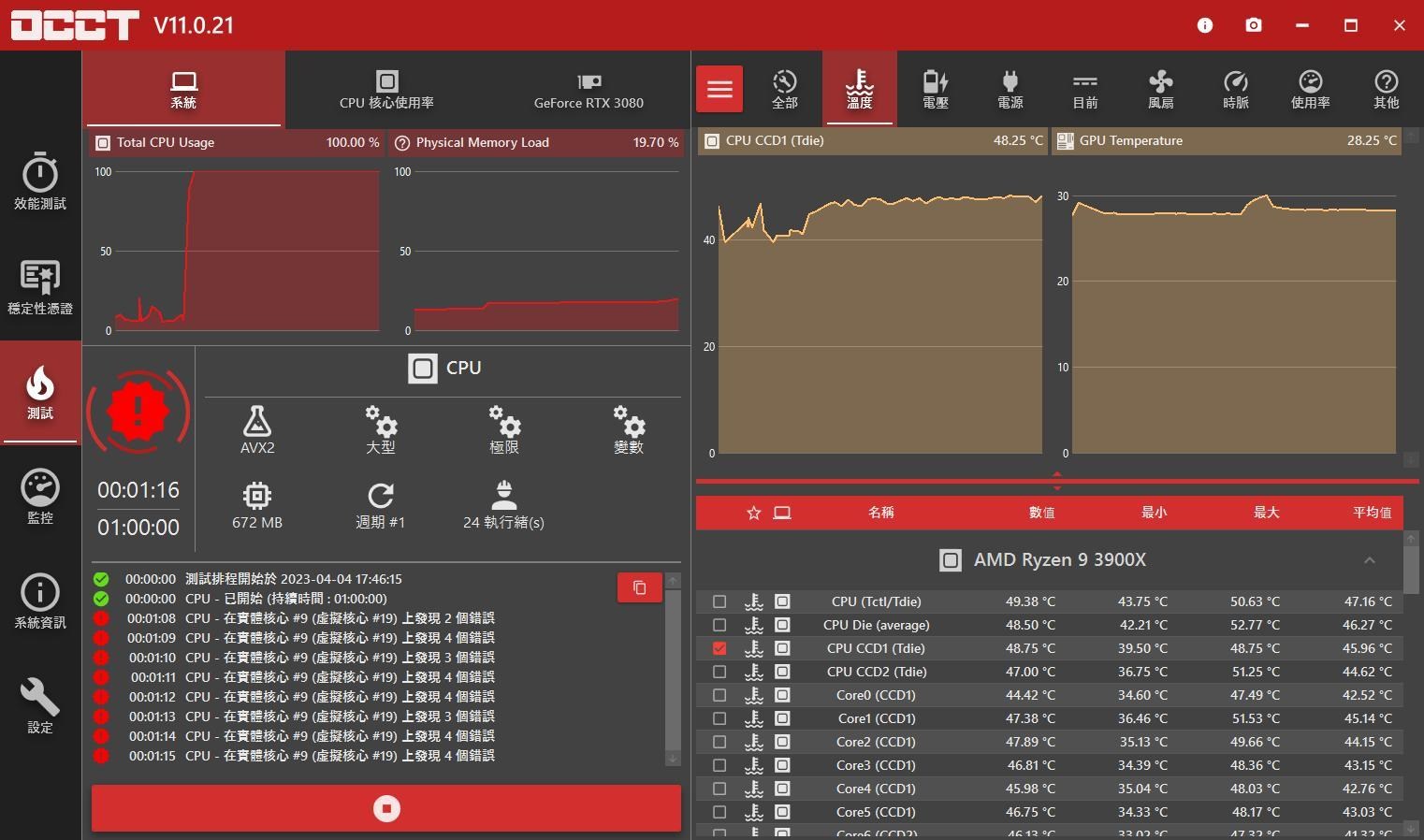Click the test log vertical scrollbar

[673, 669]
